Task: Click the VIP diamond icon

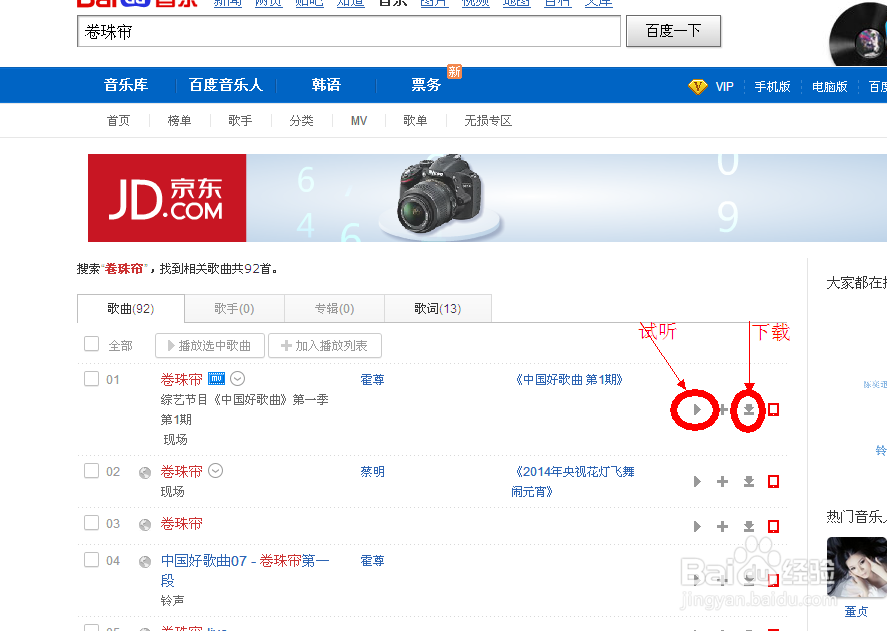Action: coord(697,87)
